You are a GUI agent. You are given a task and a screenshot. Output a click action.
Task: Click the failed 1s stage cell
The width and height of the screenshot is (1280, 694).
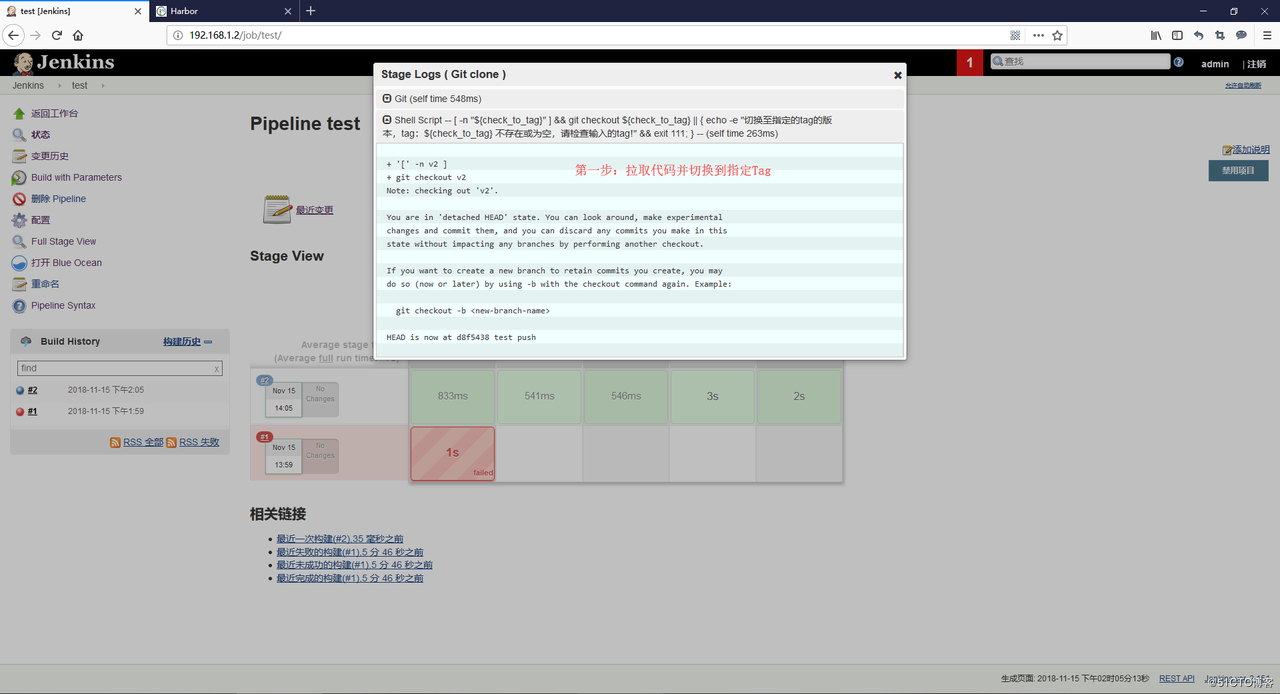tap(453, 453)
